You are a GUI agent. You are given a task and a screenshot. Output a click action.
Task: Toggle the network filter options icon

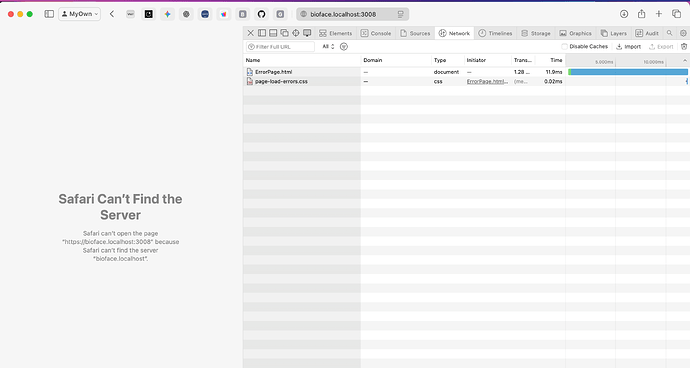click(344, 47)
